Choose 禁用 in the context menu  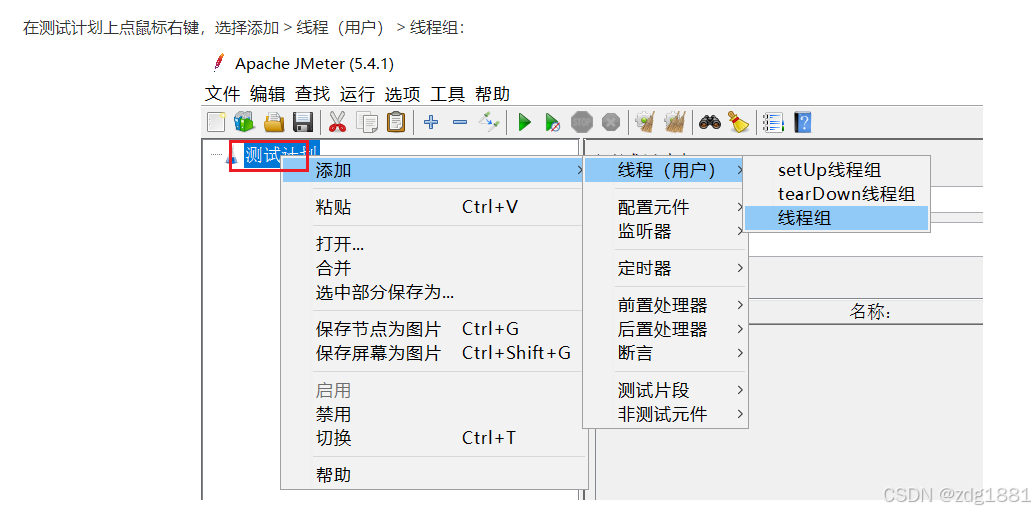tap(434, 414)
